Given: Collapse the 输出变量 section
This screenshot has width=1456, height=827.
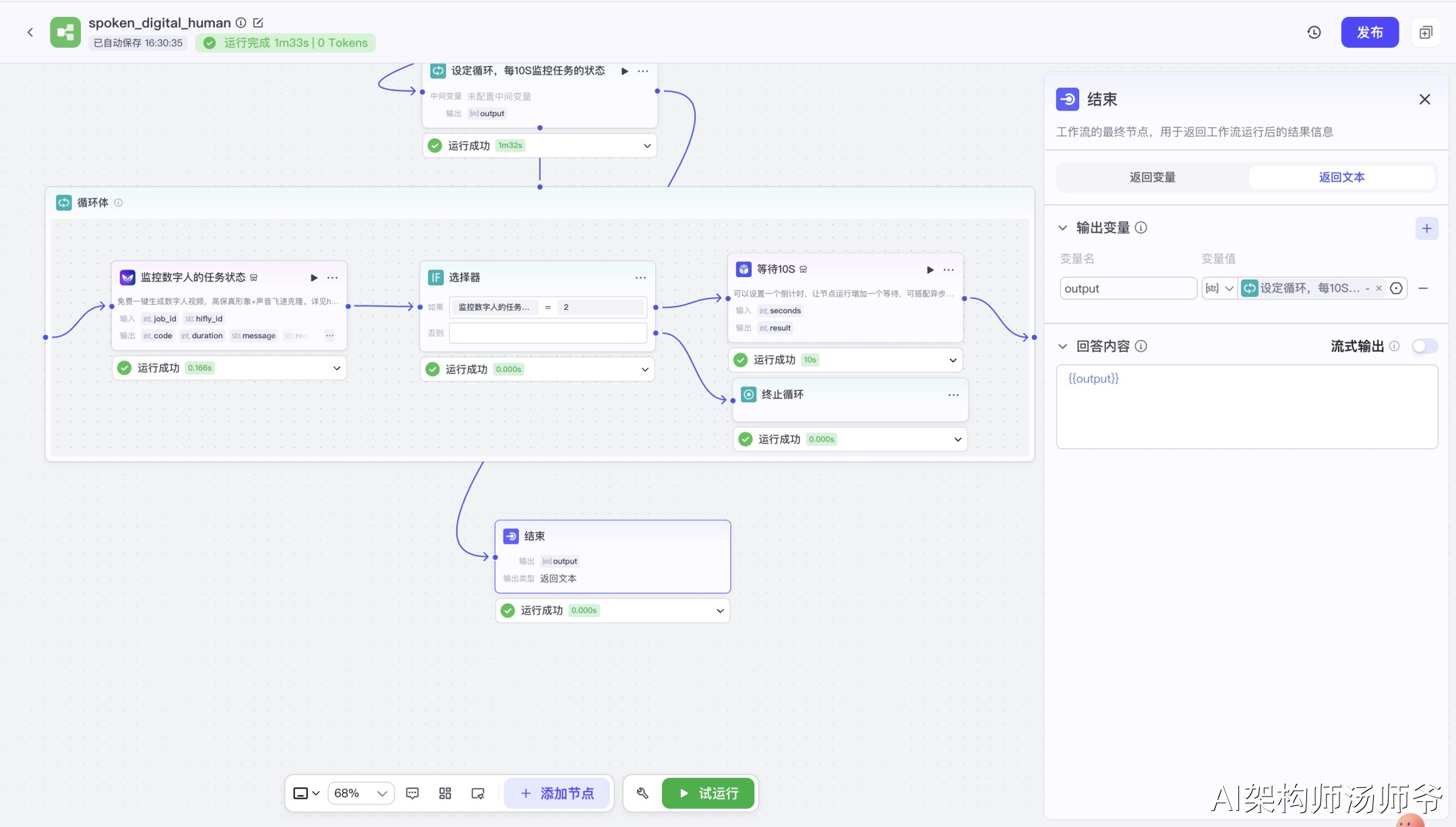Looking at the screenshot, I should click(1063, 228).
